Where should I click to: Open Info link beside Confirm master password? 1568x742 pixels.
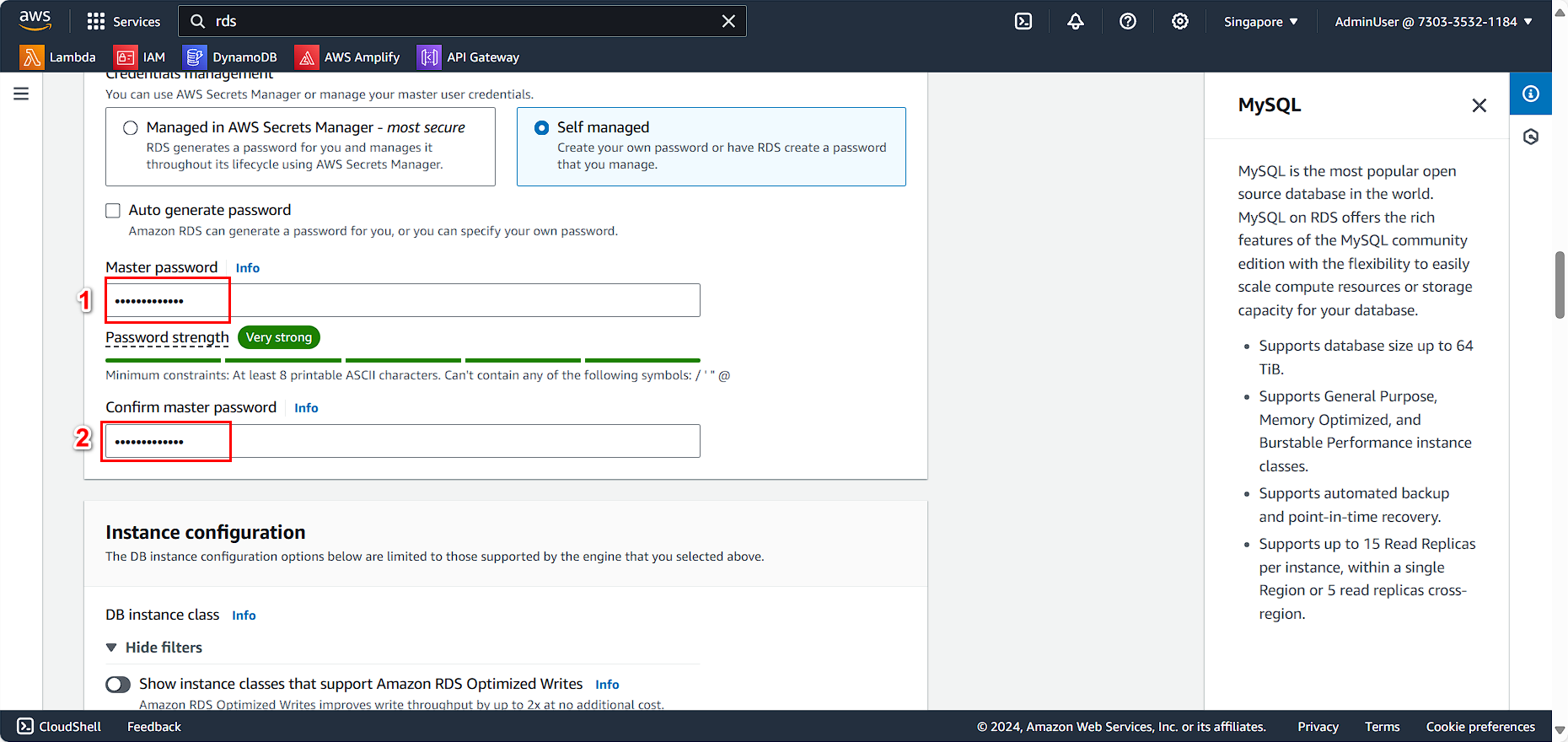click(x=306, y=408)
